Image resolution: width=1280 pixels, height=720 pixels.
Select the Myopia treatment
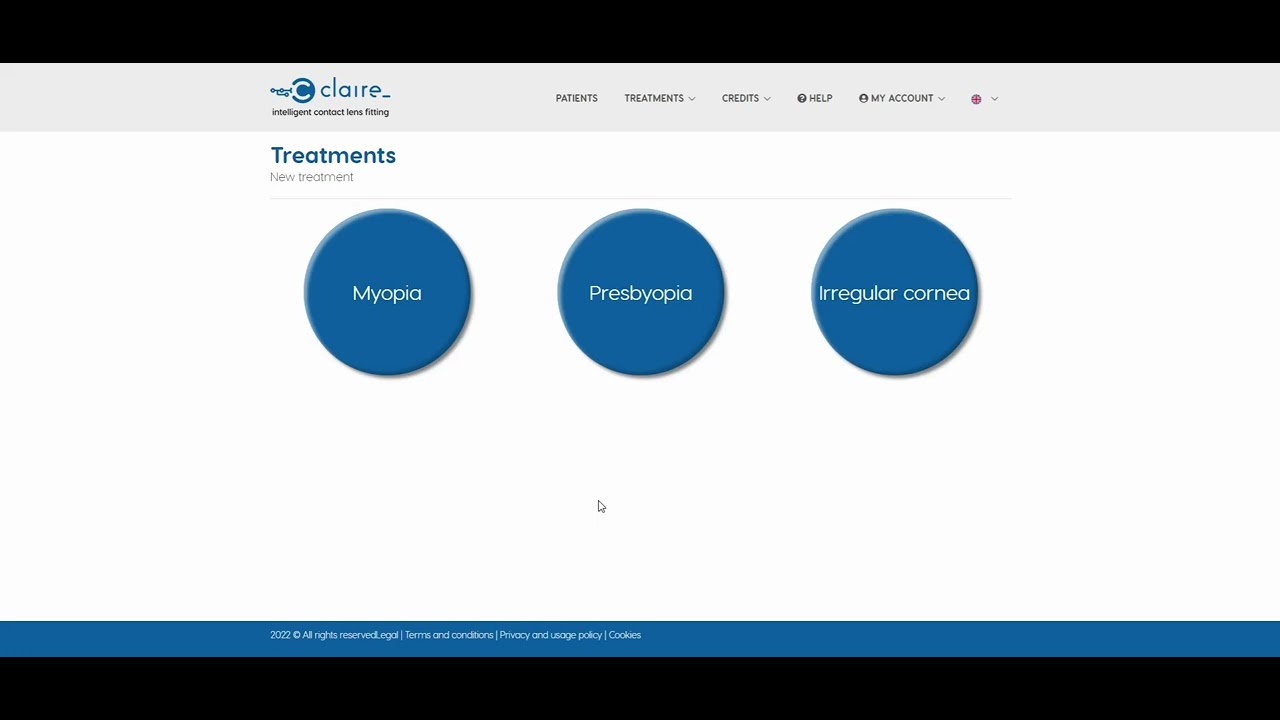point(387,292)
